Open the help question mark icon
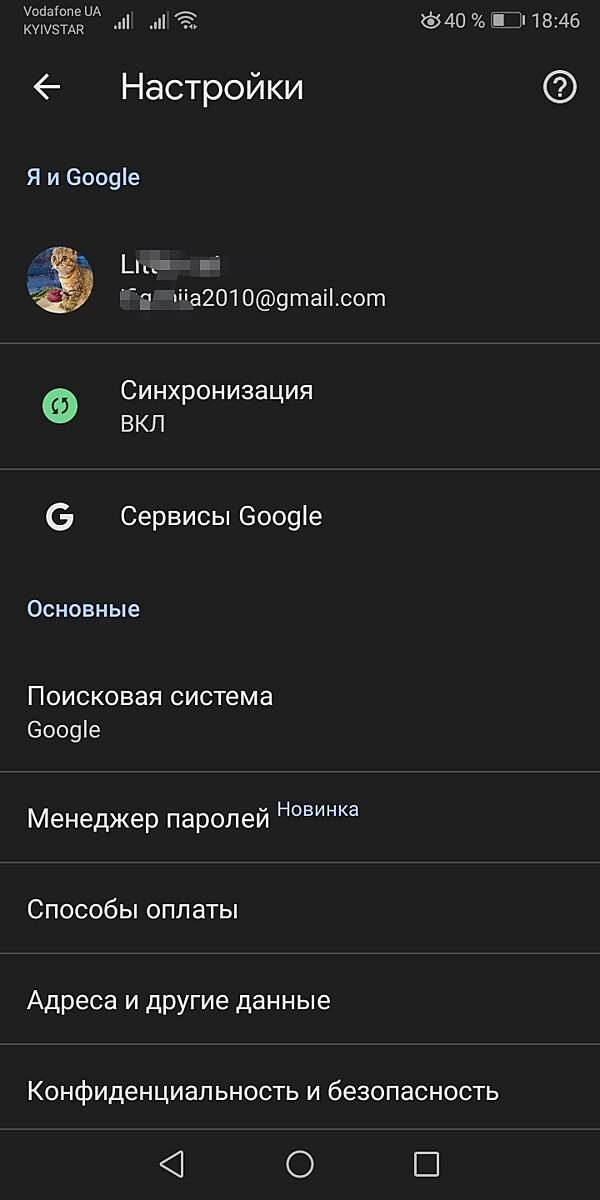The image size is (600, 1200). point(559,87)
